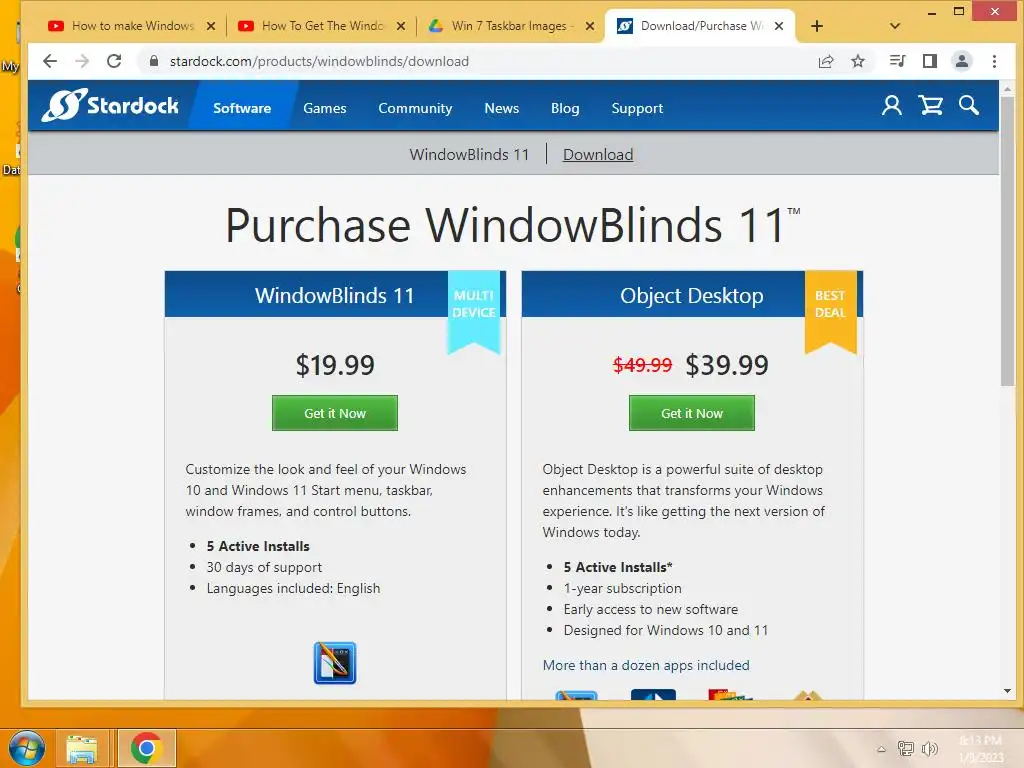The width and height of the screenshot is (1024, 768).
Task: Click 'Designed for Windows 10 and 11' bullet
Action: (665, 630)
